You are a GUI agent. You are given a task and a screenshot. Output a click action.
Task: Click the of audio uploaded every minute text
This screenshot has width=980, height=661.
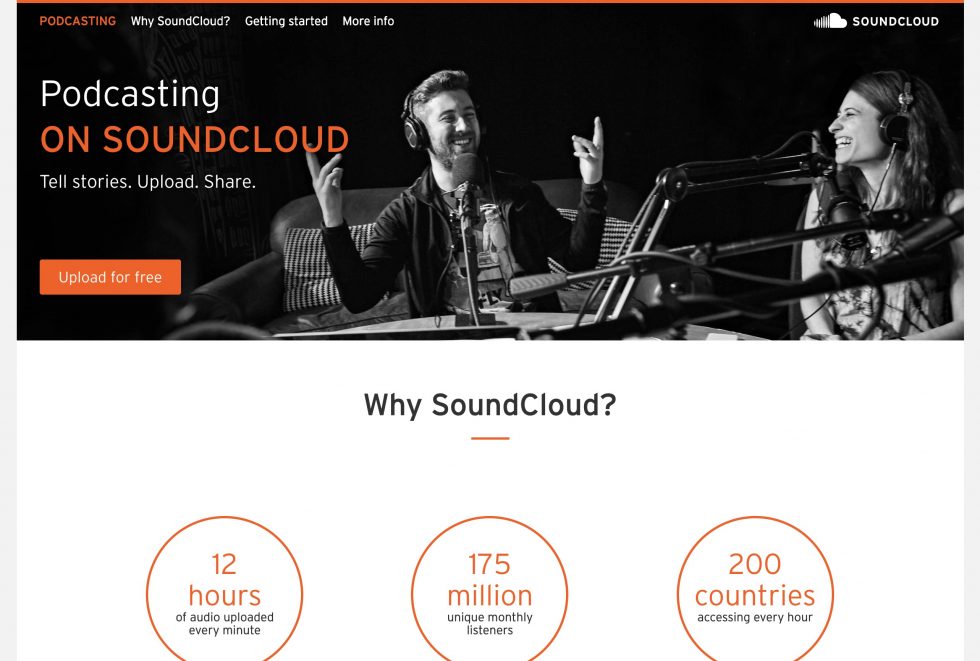(224, 624)
